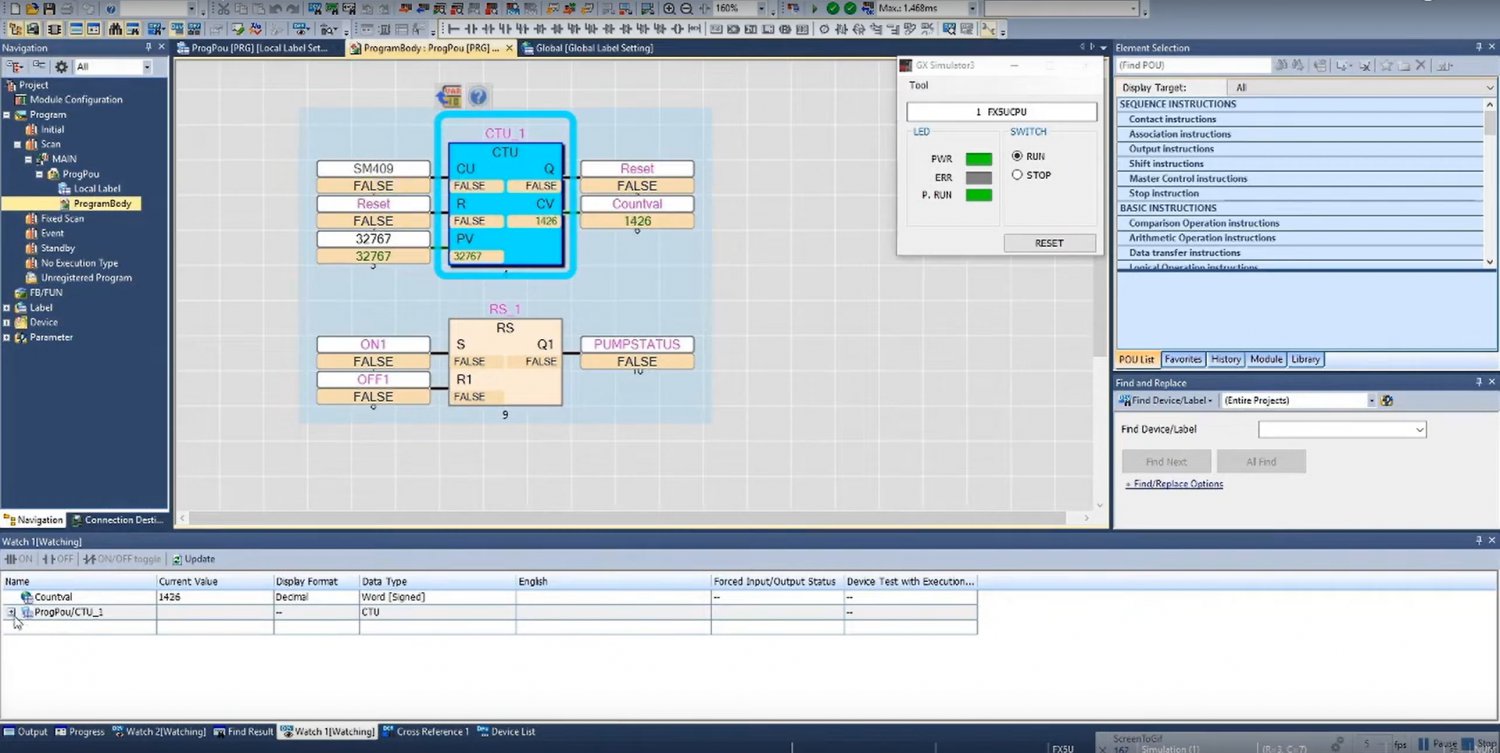The image size is (1500, 753).
Task: Select the normally open contact ladder icon
Action: [x=472, y=30]
